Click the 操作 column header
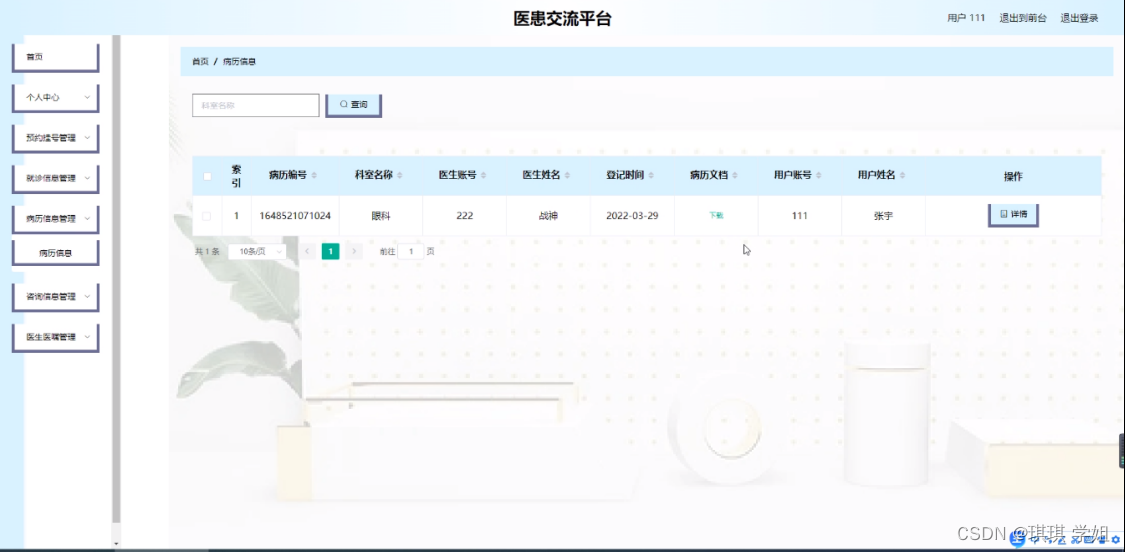The height and width of the screenshot is (552, 1125). point(1013,177)
